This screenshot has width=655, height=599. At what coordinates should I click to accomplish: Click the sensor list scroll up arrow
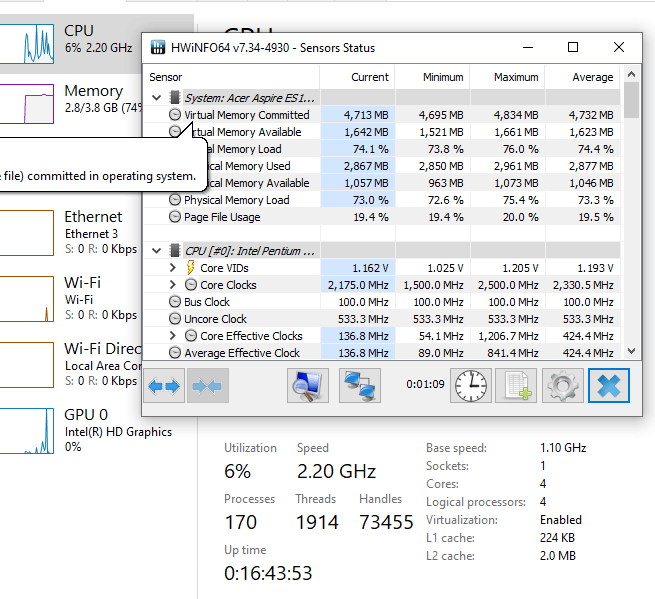631,74
